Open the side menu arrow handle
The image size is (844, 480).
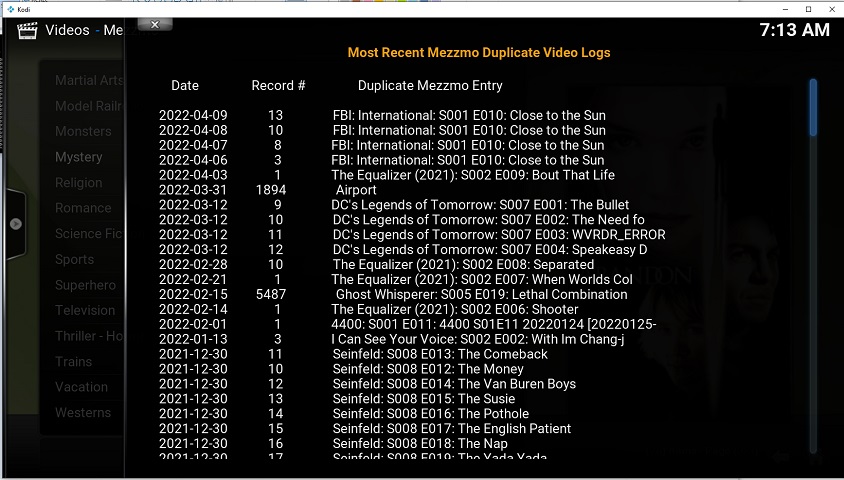click(16, 224)
